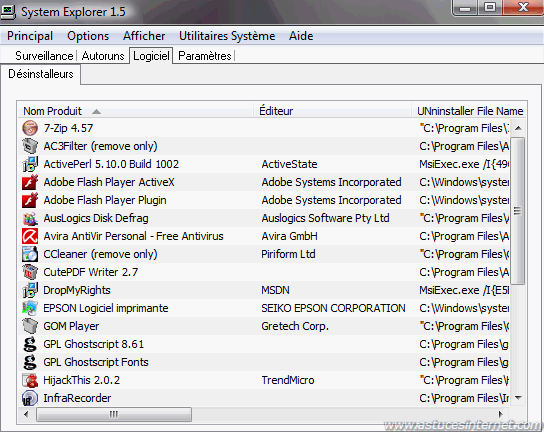The width and height of the screenshot is (544, 432).
Task: Click Auslogics Software Pty Ltd cell
Action: click(x=325, y=218)
